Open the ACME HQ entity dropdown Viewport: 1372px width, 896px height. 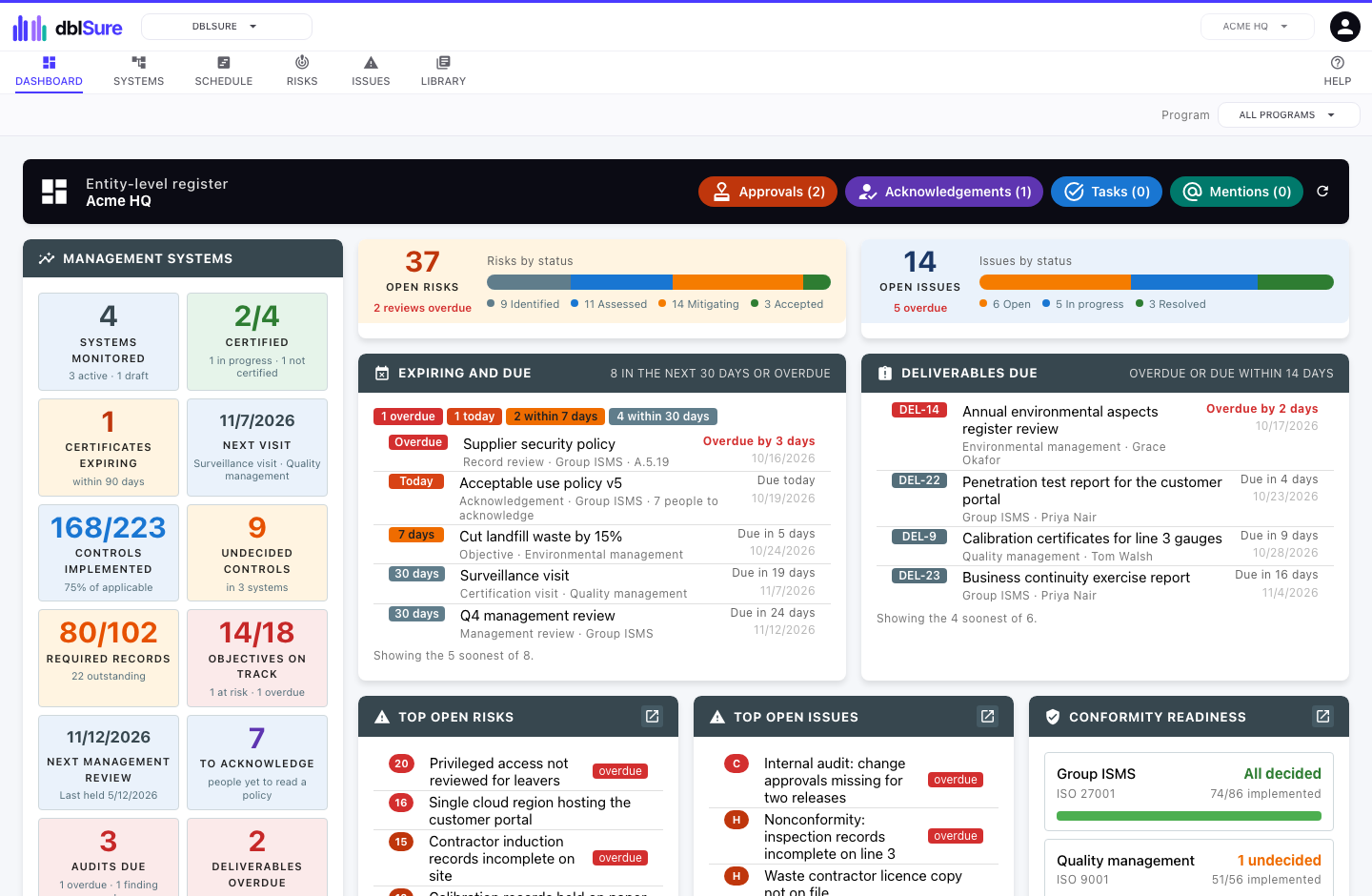click(1257, 27)
